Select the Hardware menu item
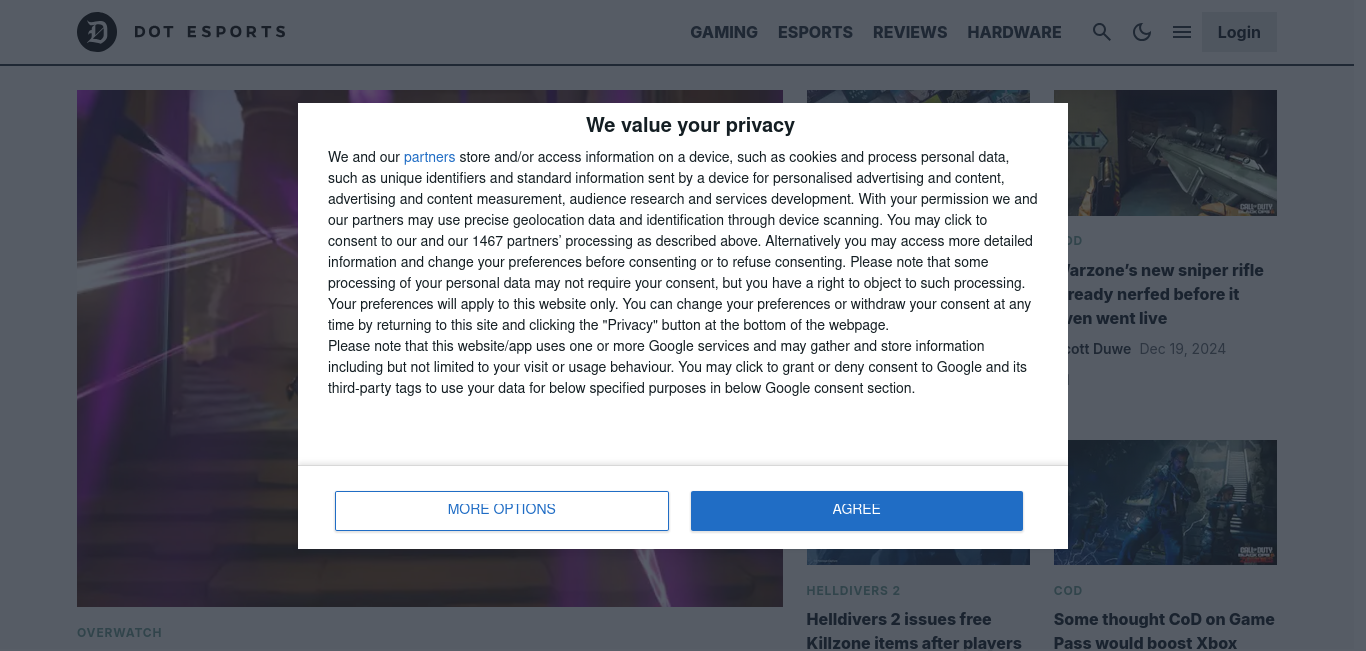This screenshot has height=651, width=1366. click(1014, 32)
